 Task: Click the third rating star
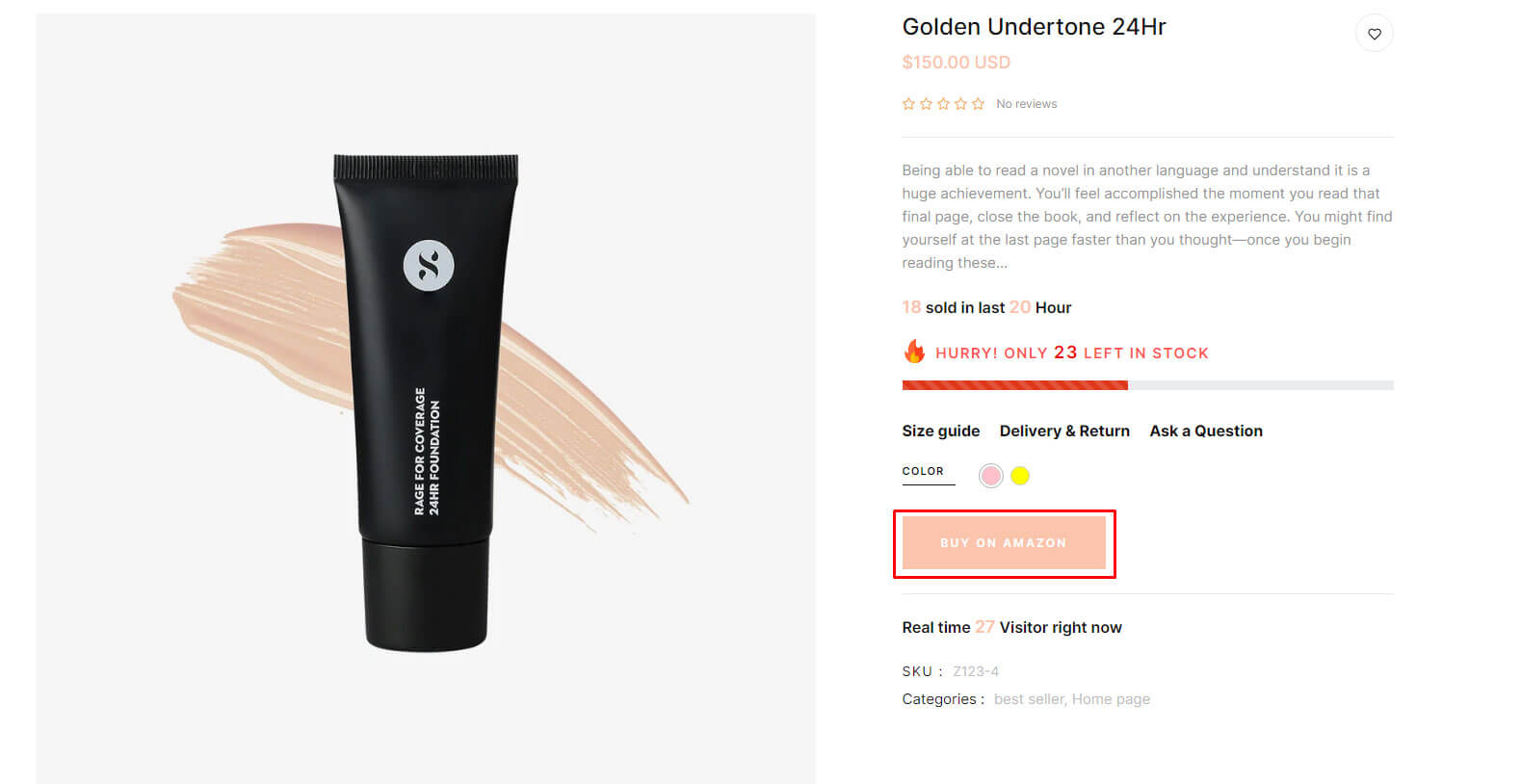943,104
